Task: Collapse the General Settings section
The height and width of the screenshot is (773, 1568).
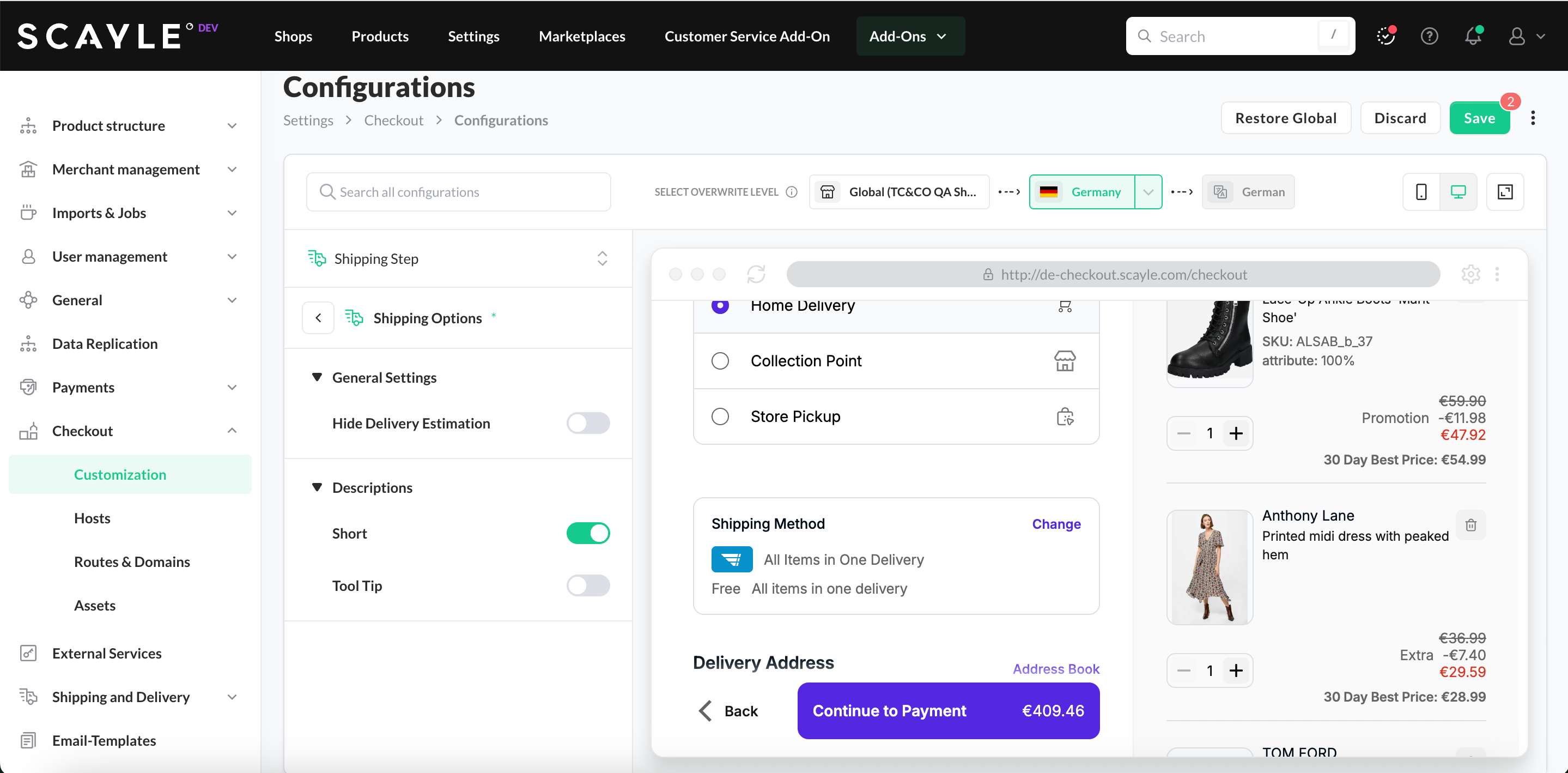Action: (x=317, y=377)
